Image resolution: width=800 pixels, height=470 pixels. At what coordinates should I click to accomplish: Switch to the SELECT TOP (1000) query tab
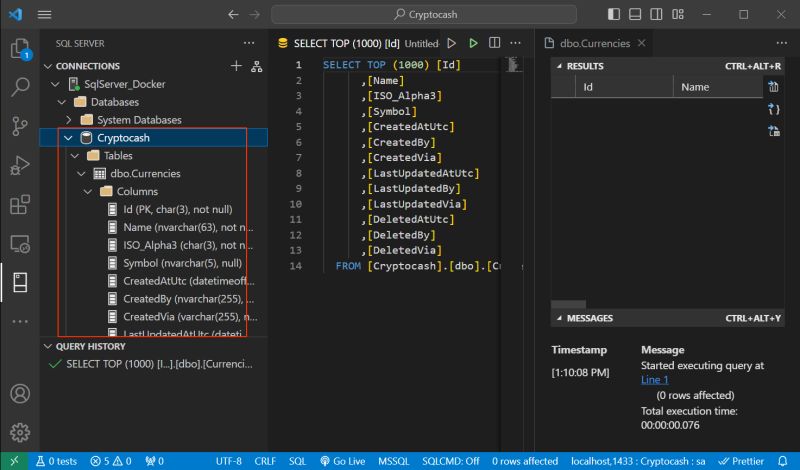point(357,43)
